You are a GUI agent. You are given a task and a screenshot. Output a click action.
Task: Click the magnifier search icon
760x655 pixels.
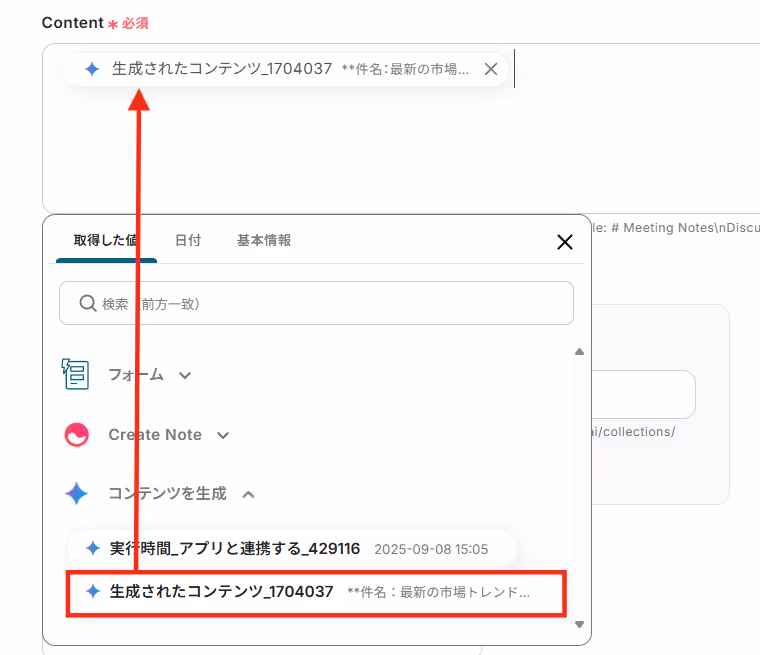(88, 303)
